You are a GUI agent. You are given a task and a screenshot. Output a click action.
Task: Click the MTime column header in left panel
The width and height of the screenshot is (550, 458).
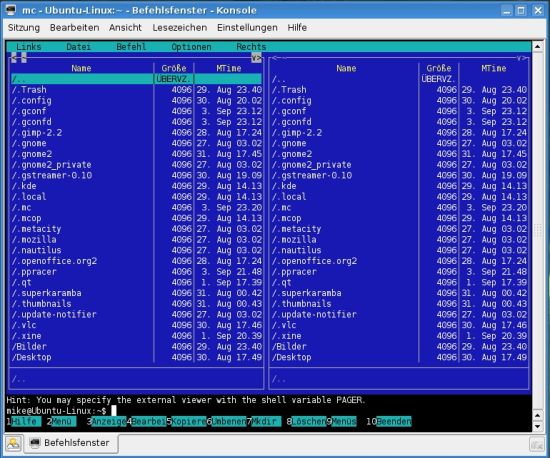229,68
